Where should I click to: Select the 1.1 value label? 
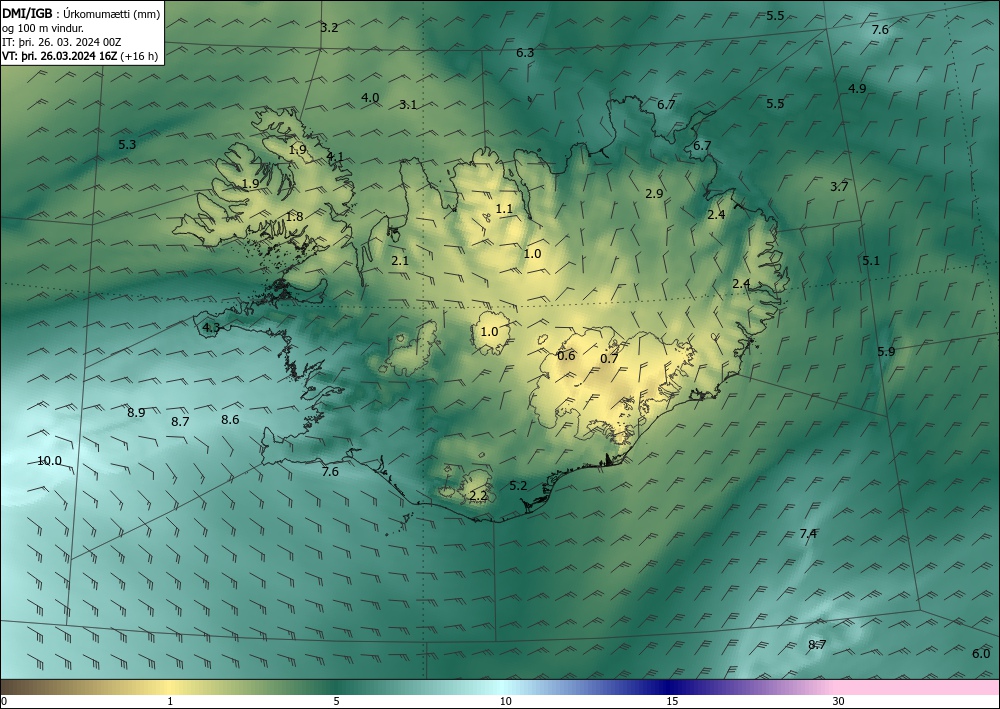click(x=504, y=208)
